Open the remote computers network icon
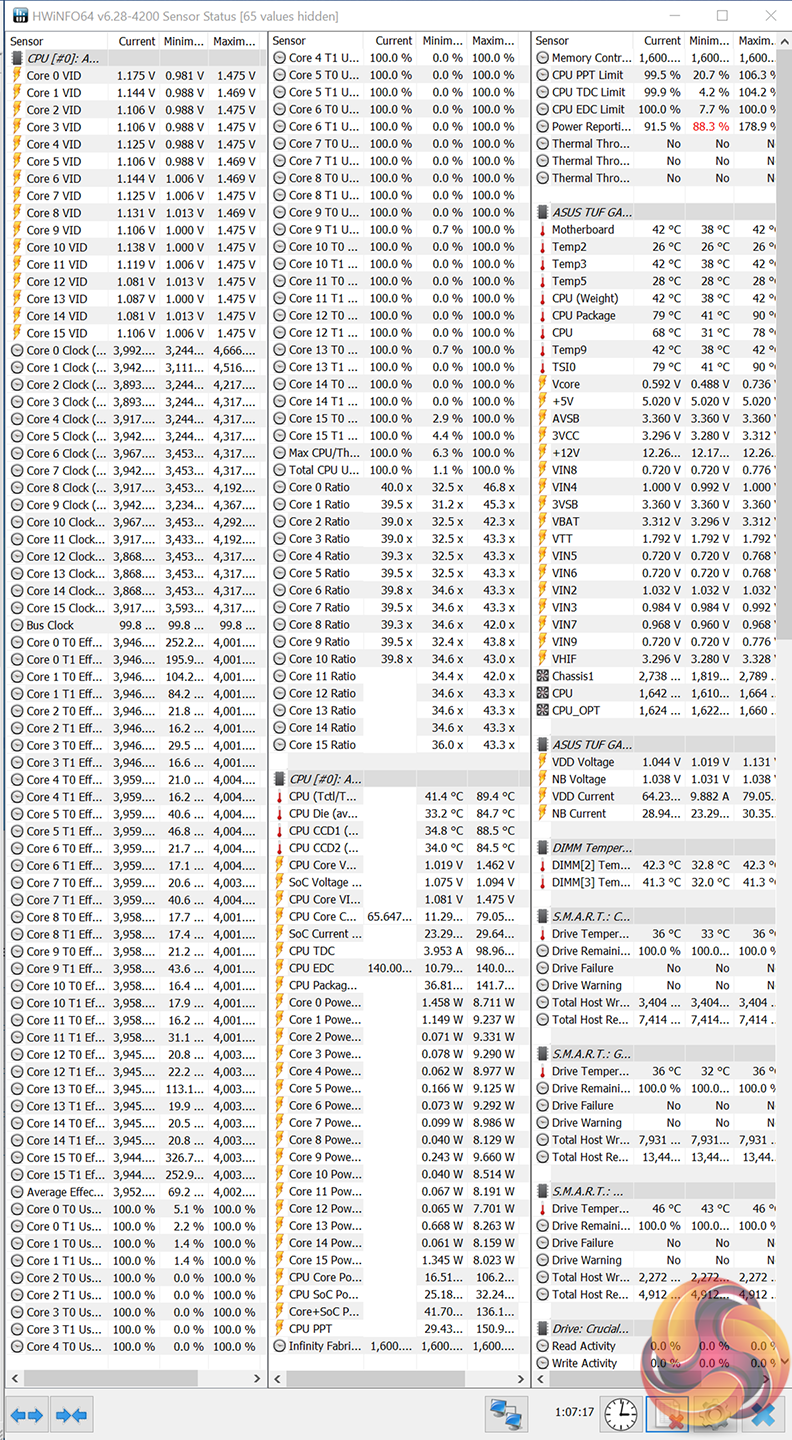The width and height of the screenshot is (792, 1440). click(508, 1415)
